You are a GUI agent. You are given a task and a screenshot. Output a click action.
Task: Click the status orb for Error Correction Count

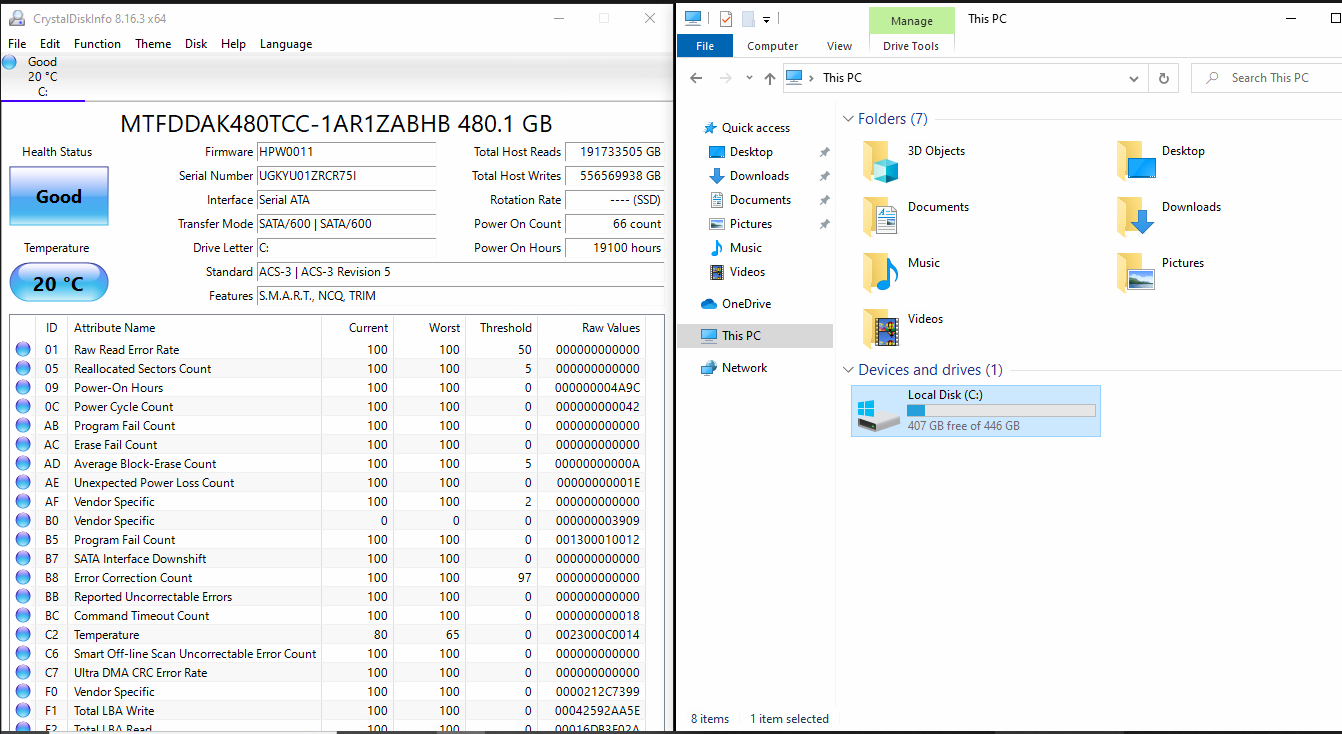[23, 578]
